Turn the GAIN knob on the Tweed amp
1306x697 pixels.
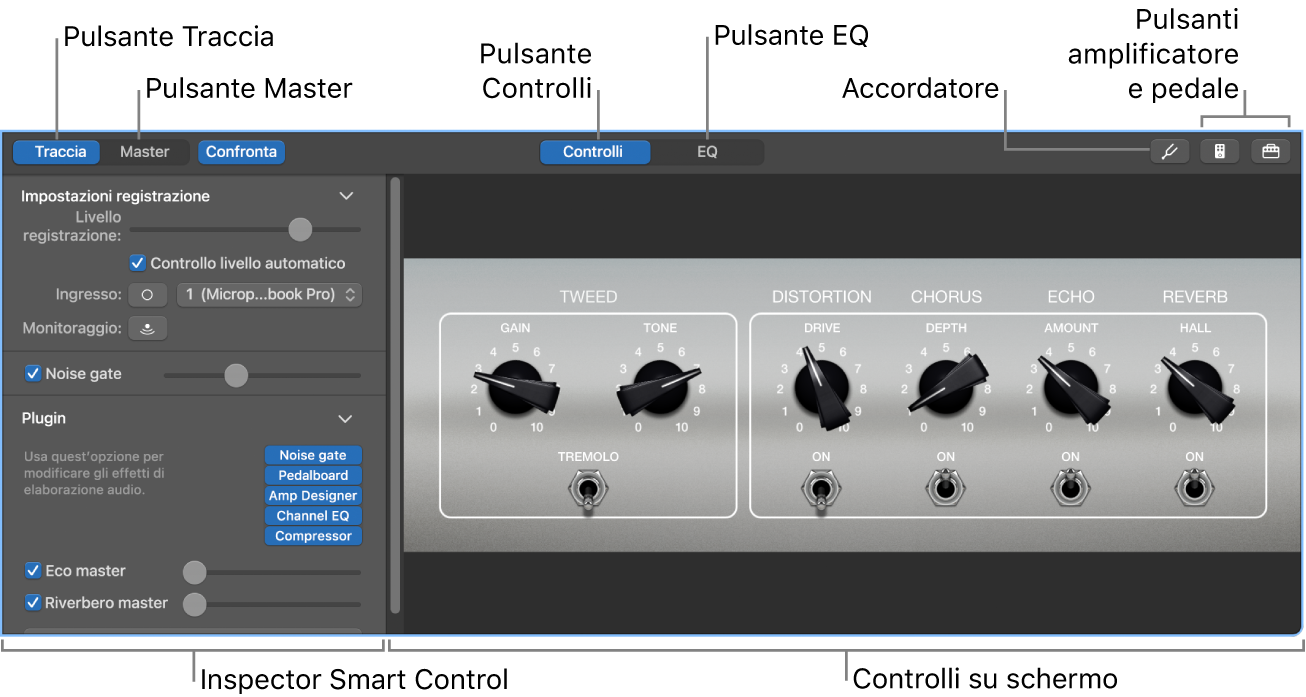click(517, 387)
